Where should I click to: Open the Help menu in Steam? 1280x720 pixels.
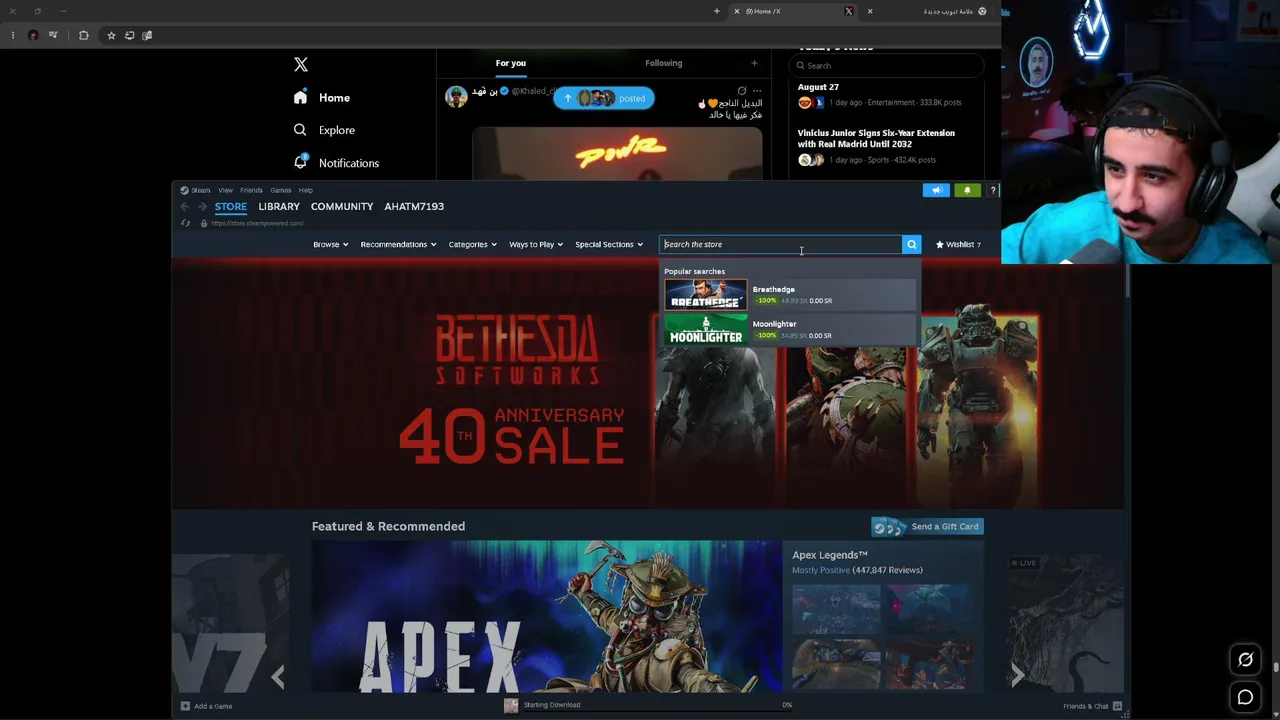(x=305, y=190)
